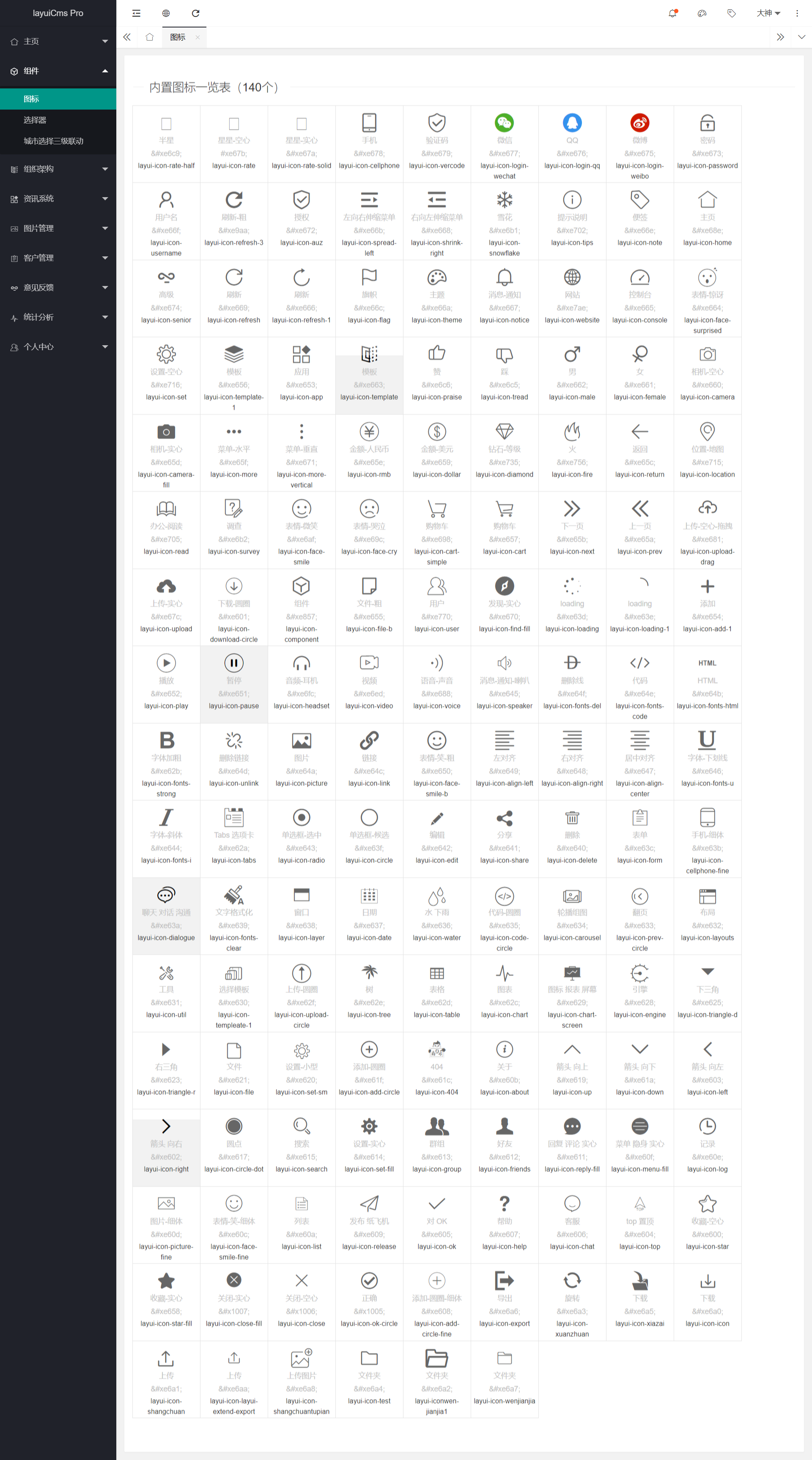
Task: Select 城市选择三级联动 submenu item
Action: [53, 141]
